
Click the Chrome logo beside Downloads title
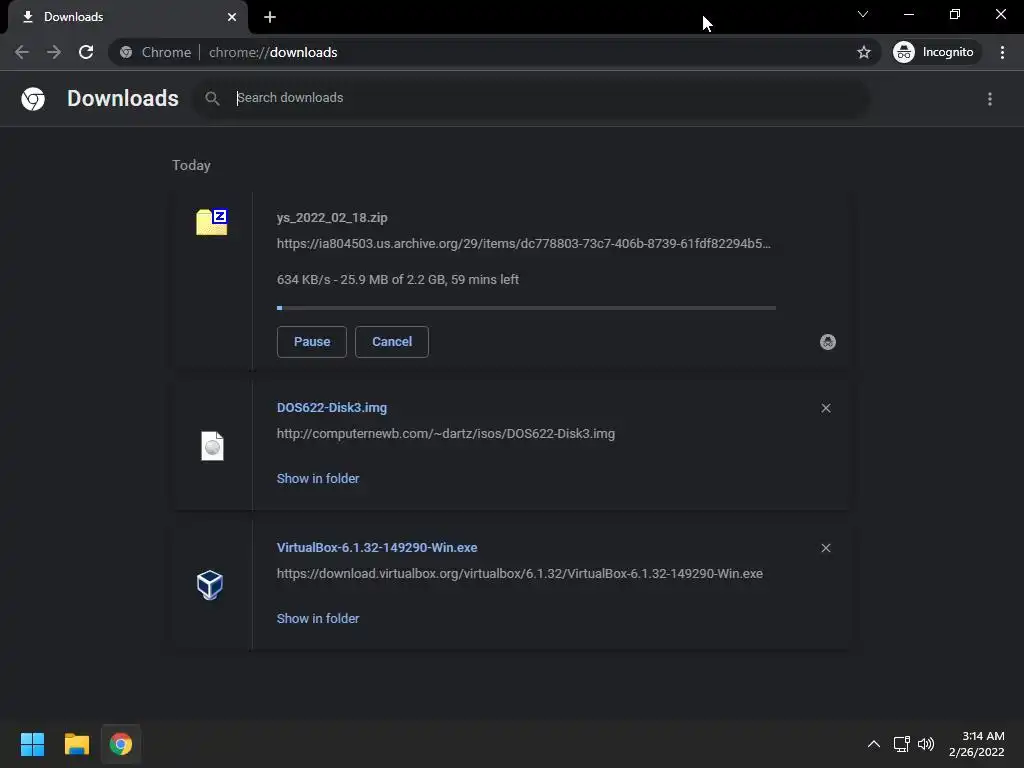coord(33,99)
